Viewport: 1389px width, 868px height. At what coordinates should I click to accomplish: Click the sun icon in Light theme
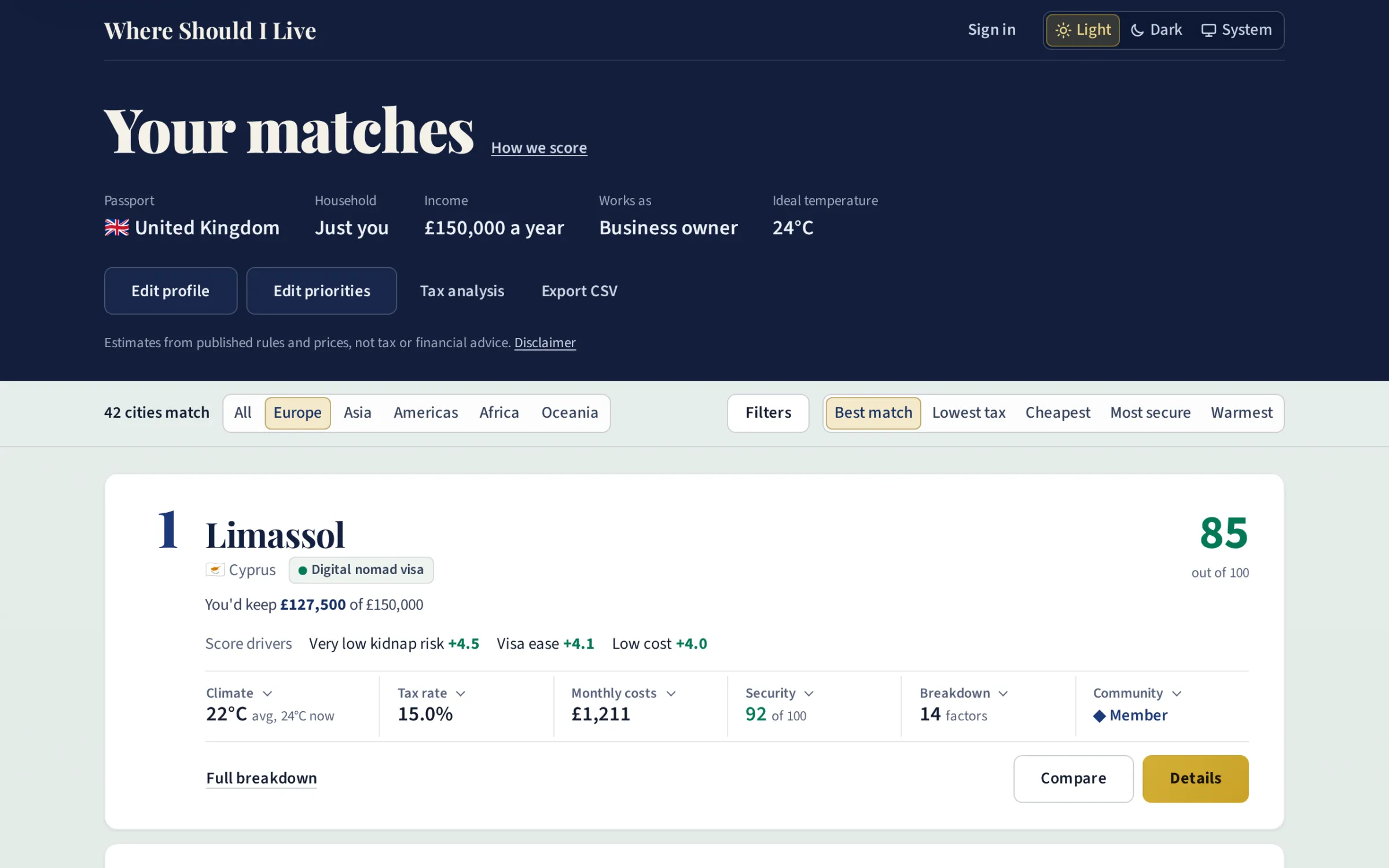pyautogui.click(x=1063, y=30)
